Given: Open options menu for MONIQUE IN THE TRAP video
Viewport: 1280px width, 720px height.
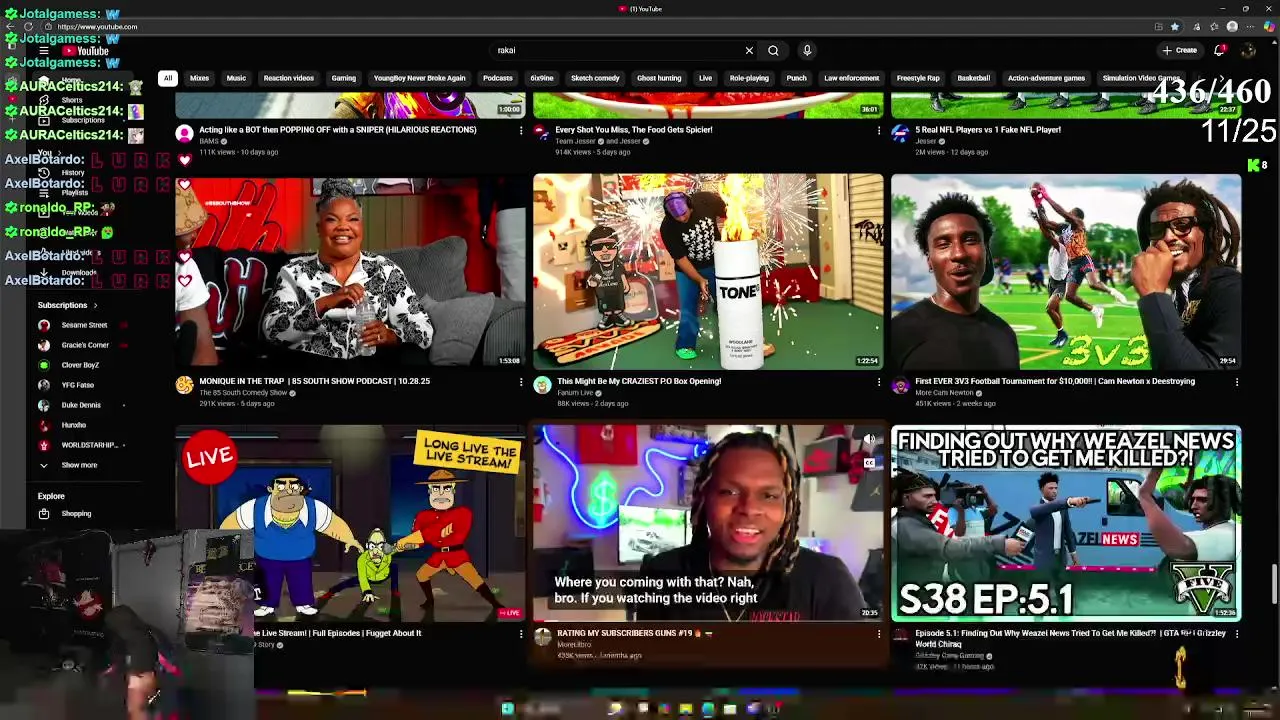Looking at the screenshot, I should point(520,382).
